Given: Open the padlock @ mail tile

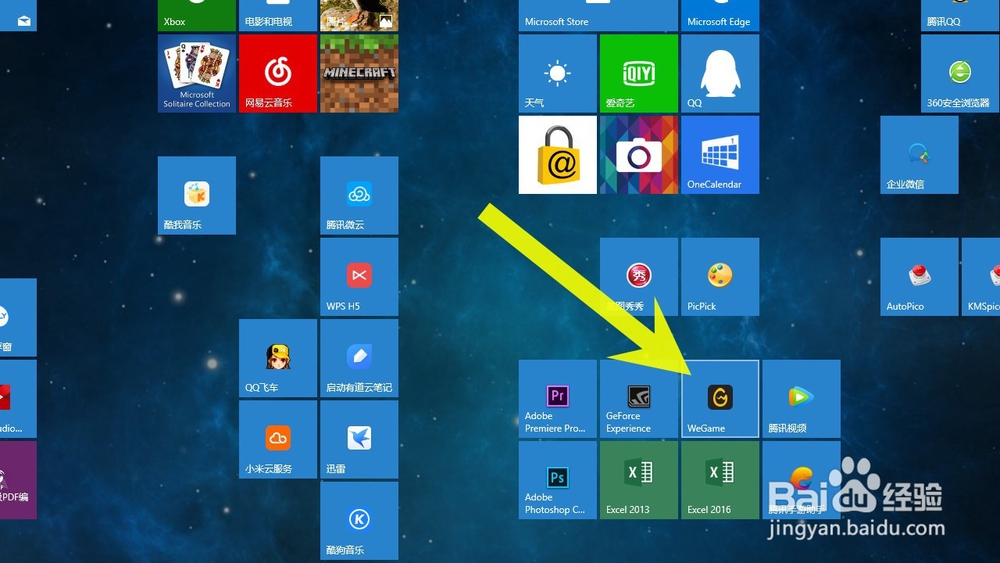Looking at the screenshot, I should pyautogui.click(x=557, y=154).
